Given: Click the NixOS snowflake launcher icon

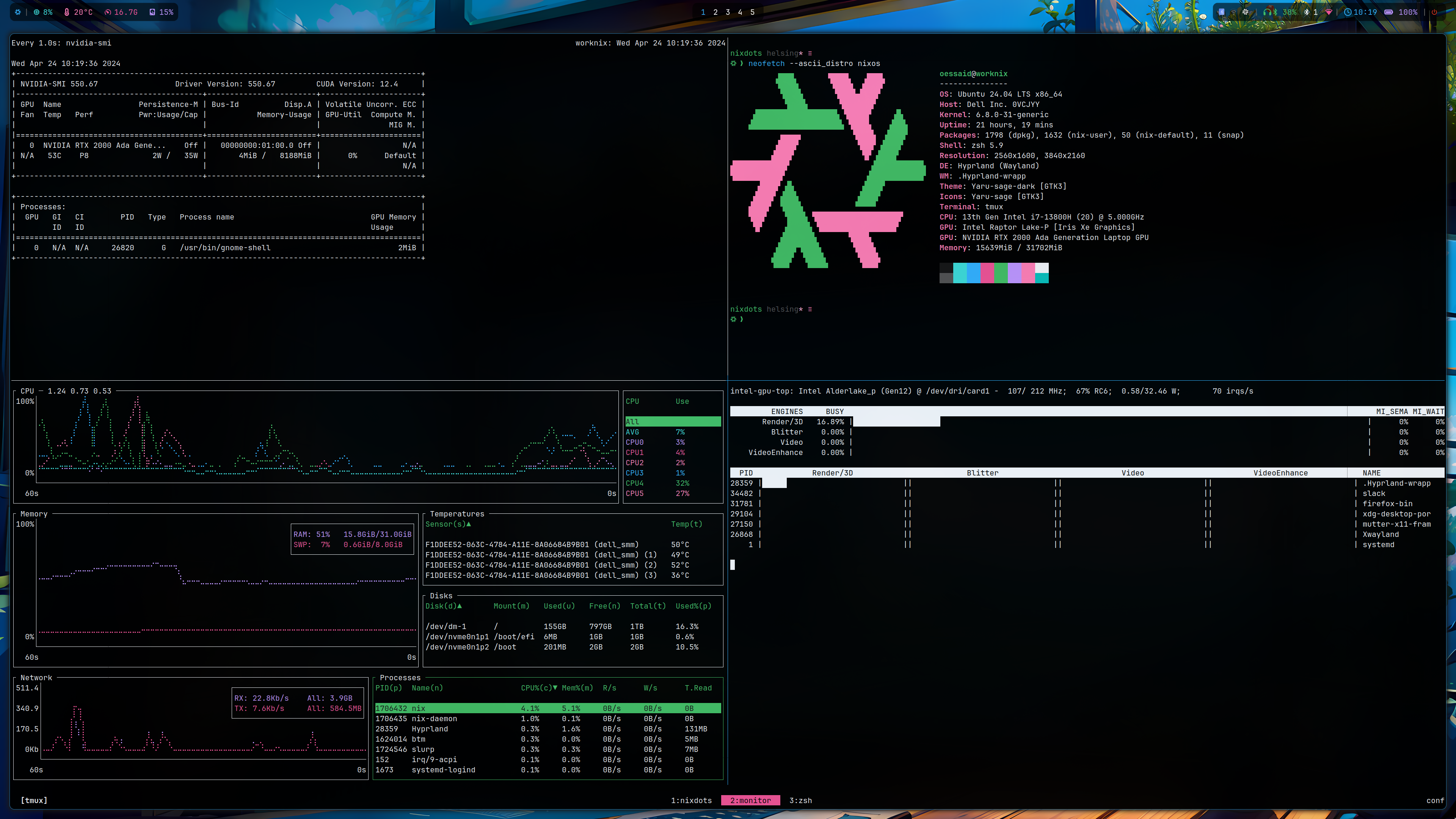Looking at the screenshot, I should [18, 12].
